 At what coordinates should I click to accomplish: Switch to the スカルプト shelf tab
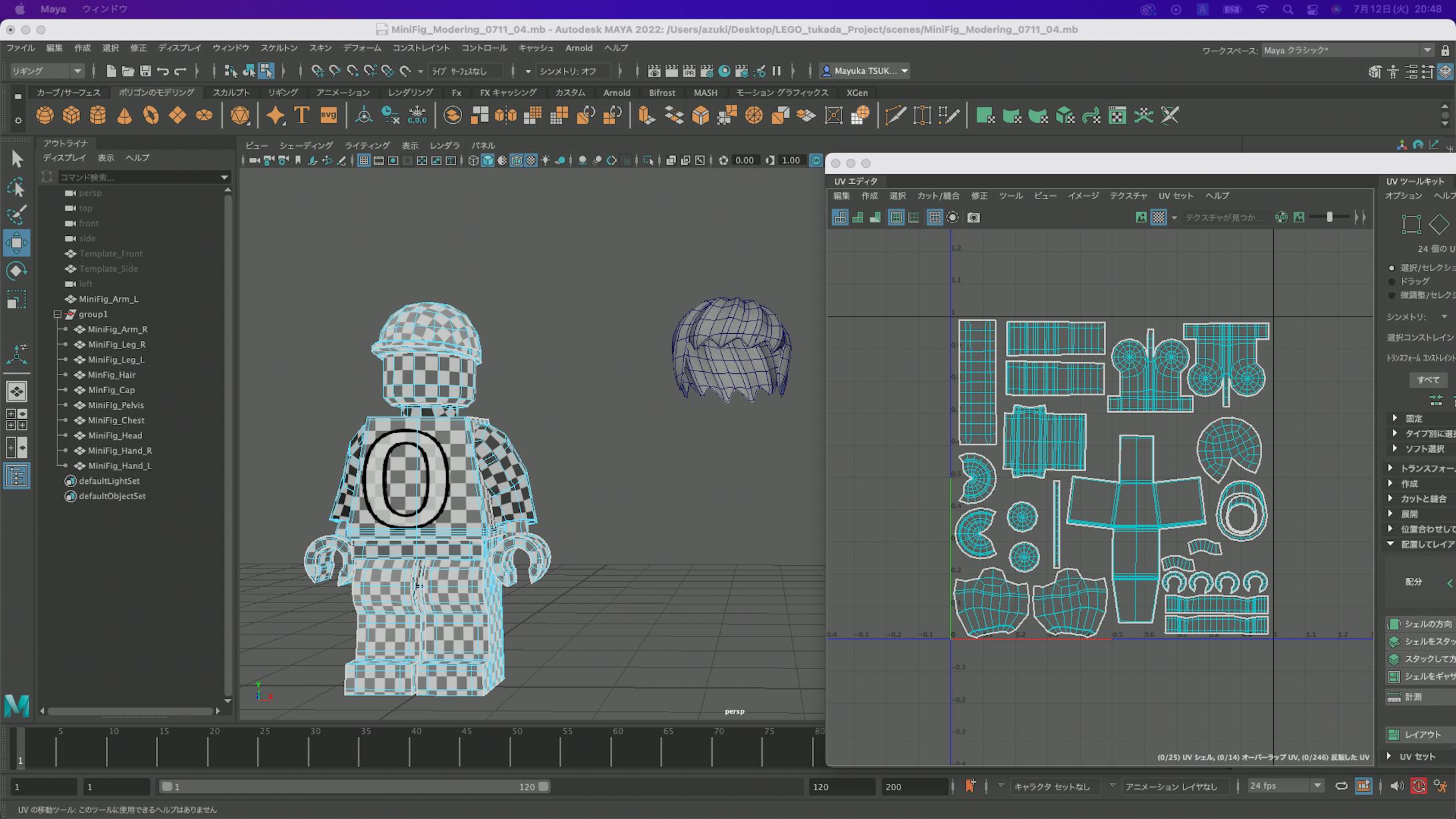coord(231,93)
